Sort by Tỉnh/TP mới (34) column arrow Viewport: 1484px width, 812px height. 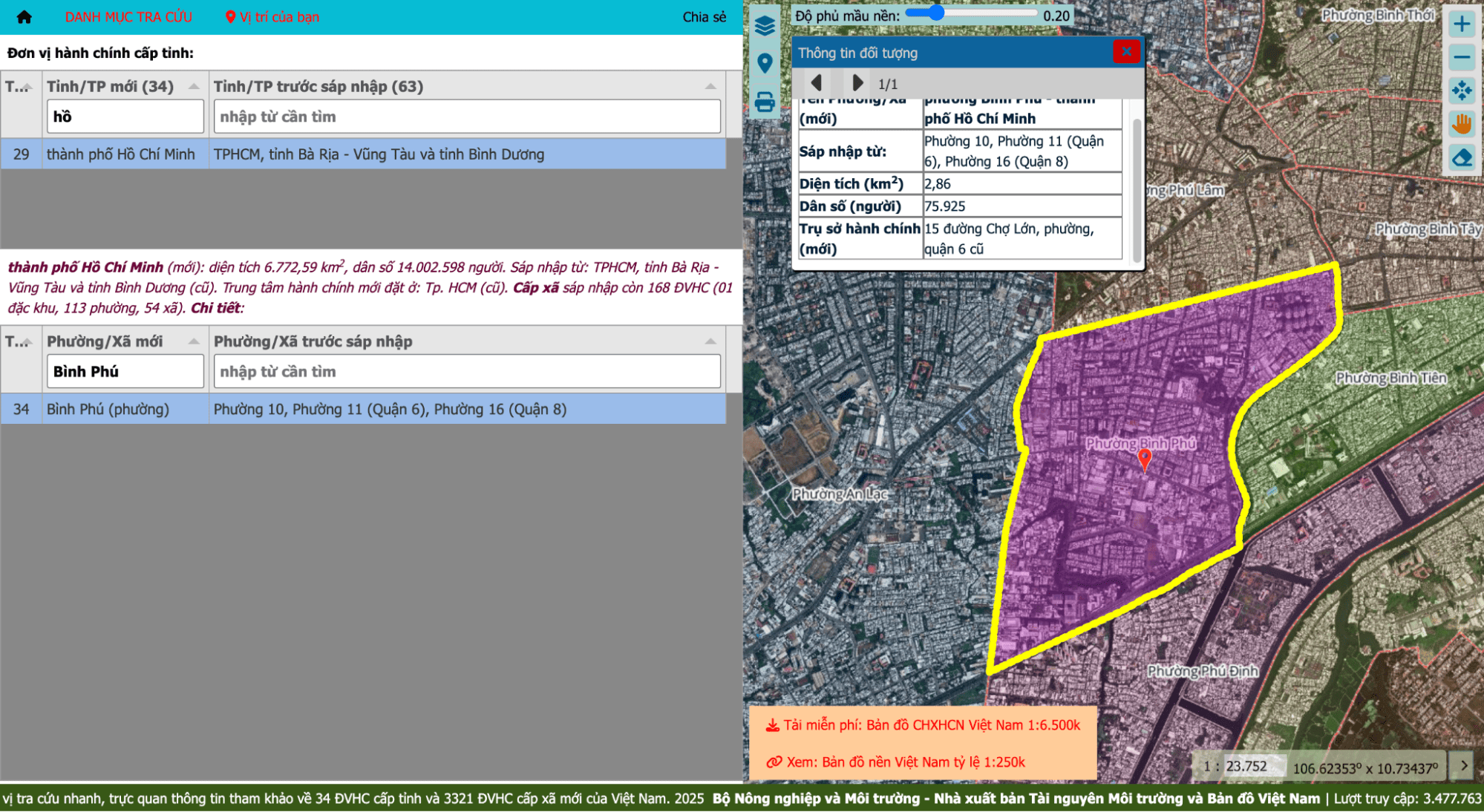tap(194, 87)
